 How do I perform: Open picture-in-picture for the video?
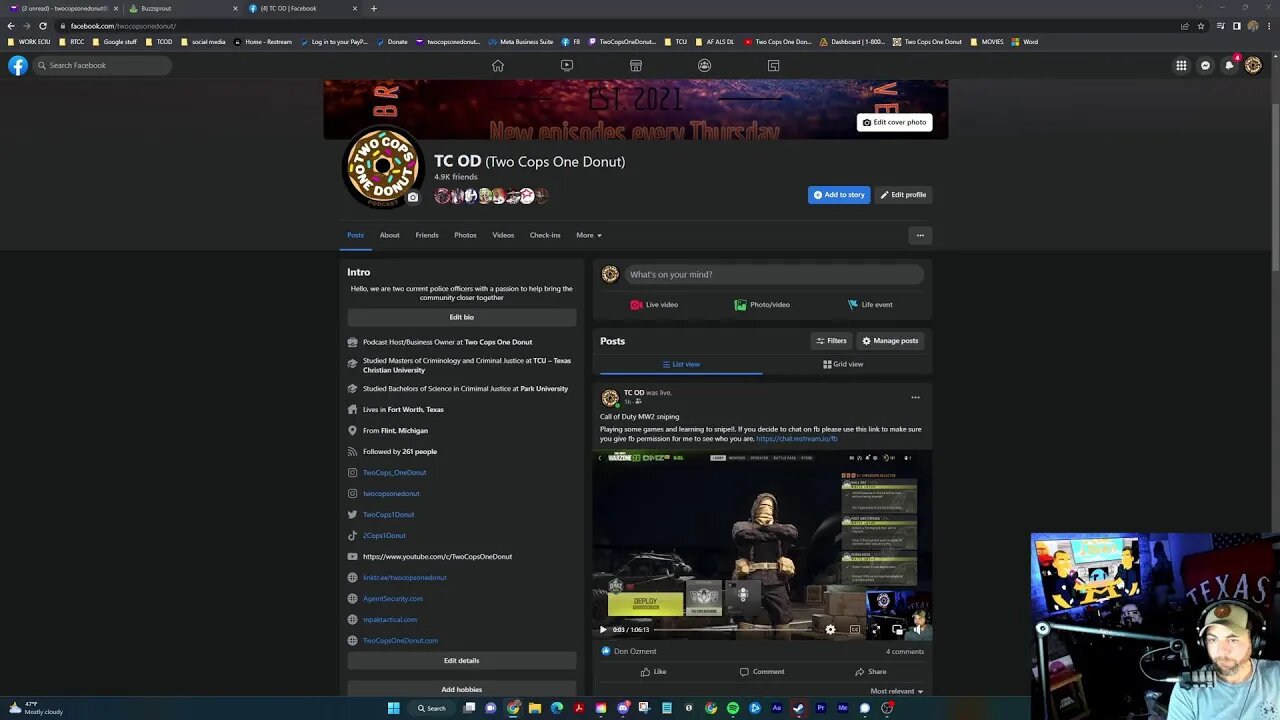coord(897,629)
